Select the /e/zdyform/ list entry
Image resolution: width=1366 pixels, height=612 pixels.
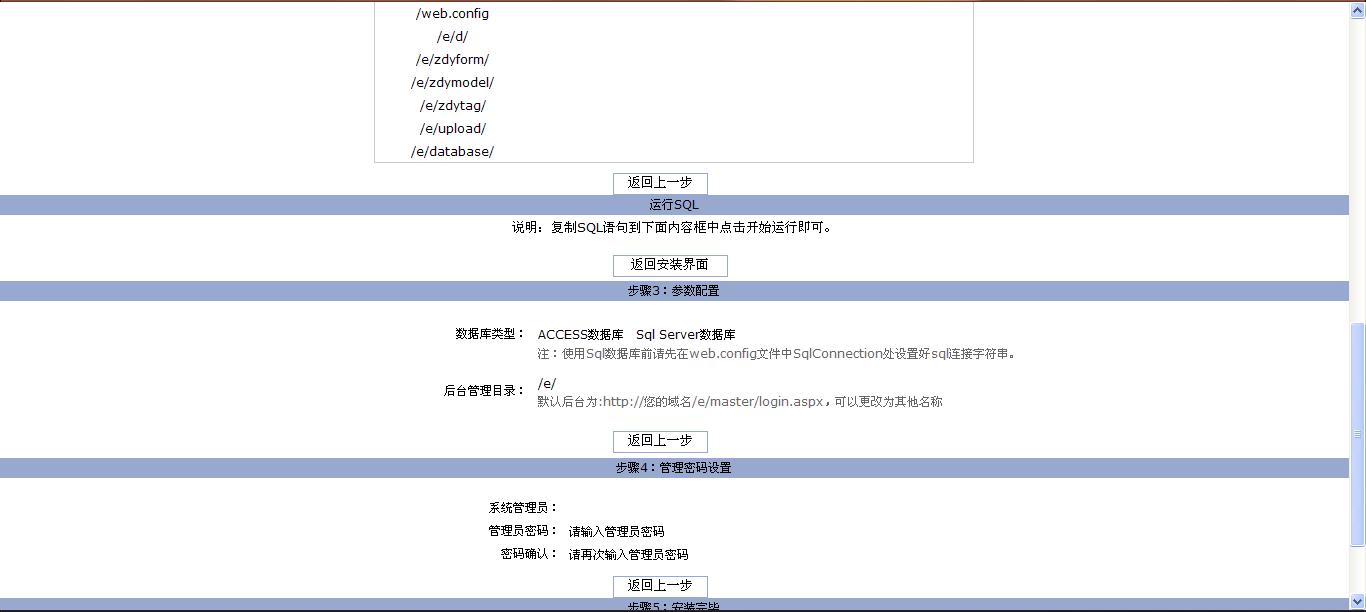pos(452,60)
